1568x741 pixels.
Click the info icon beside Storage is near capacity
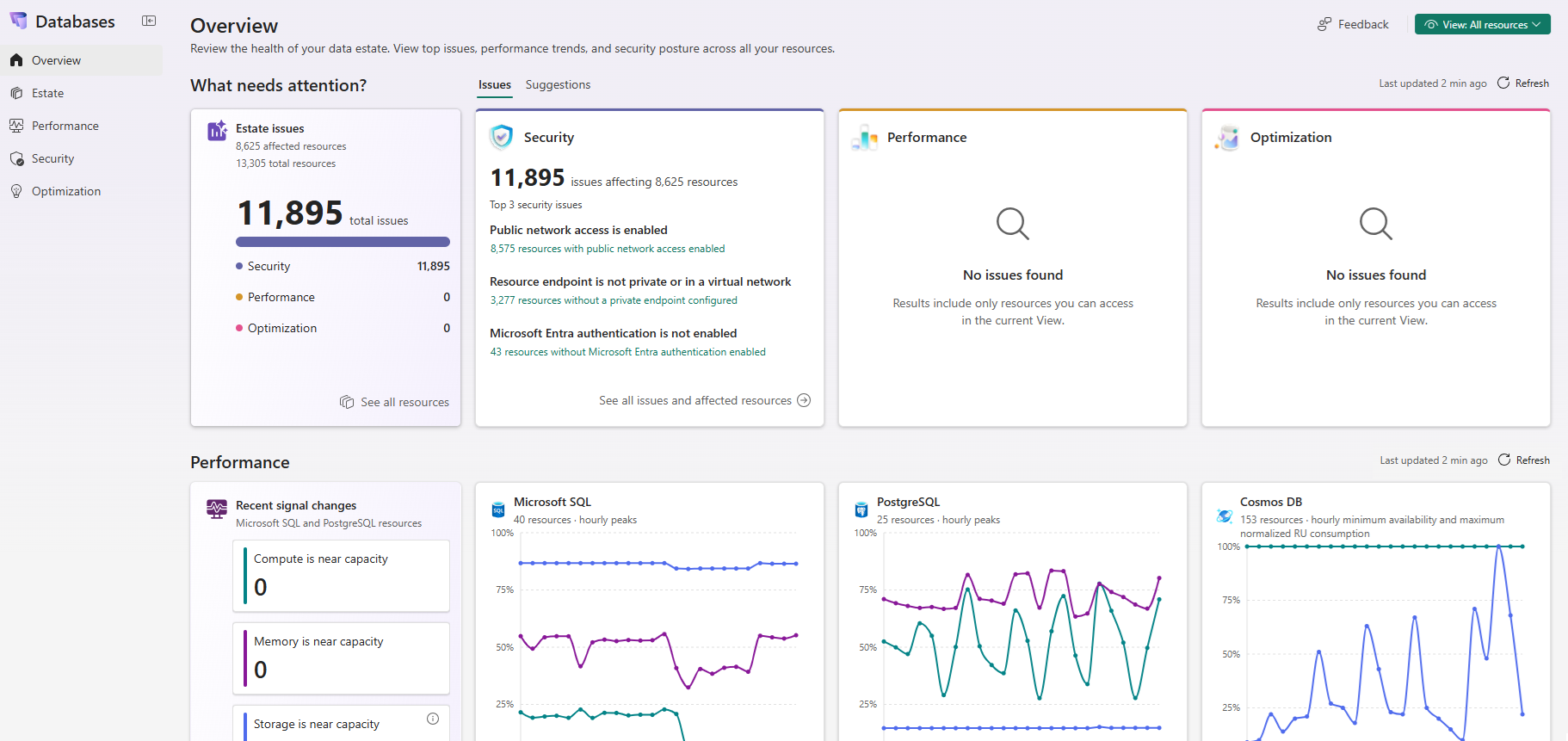click(x=433, y=719)
